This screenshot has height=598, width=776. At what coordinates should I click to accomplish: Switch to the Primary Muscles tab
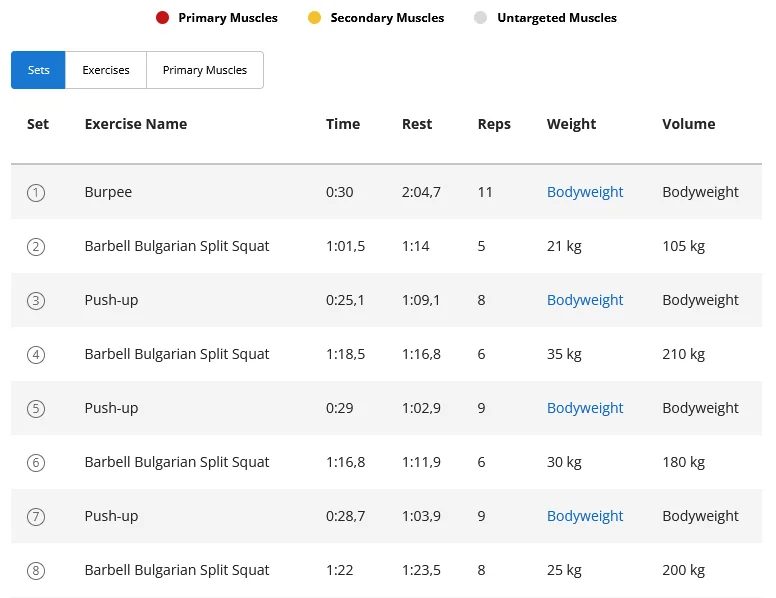click(205, 70)
